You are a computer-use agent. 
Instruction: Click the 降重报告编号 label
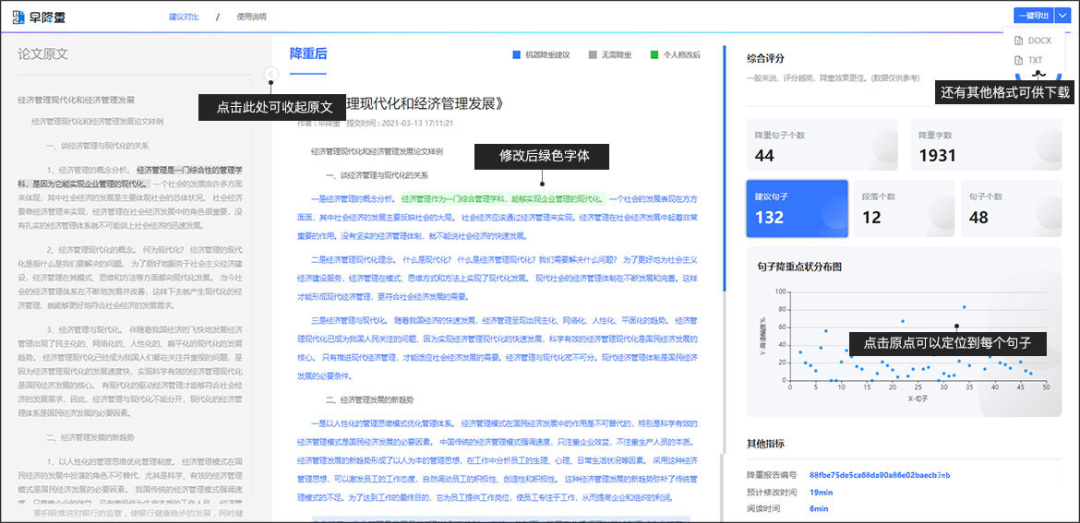pyautogui.click(x=771, y=475)
